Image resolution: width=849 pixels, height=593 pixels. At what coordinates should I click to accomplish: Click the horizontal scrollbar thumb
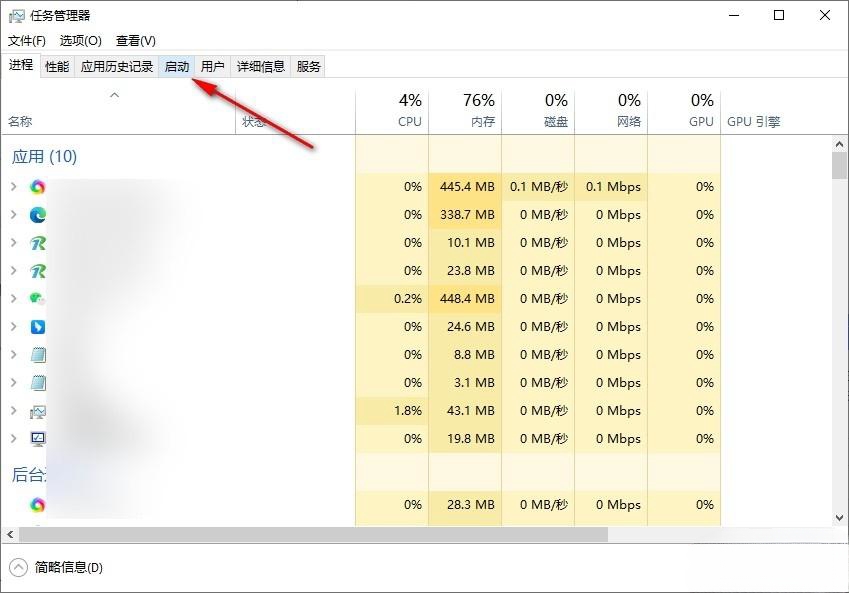tap(314, 535)
